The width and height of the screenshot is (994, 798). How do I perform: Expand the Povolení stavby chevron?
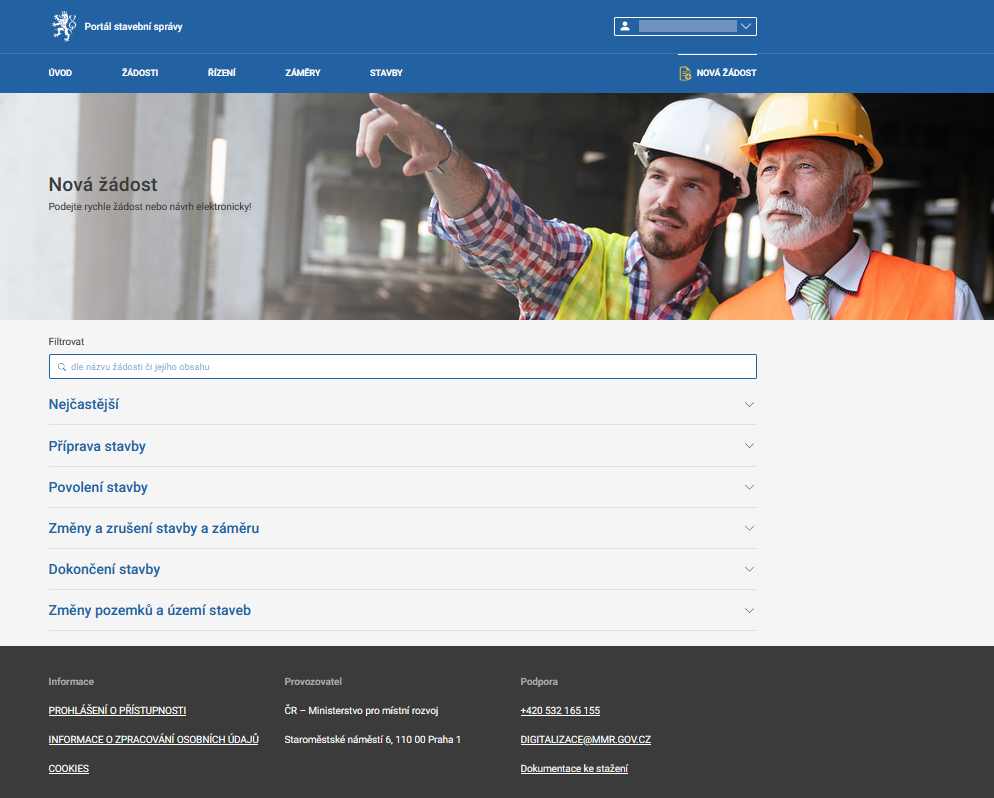click(x=749, y=487)
